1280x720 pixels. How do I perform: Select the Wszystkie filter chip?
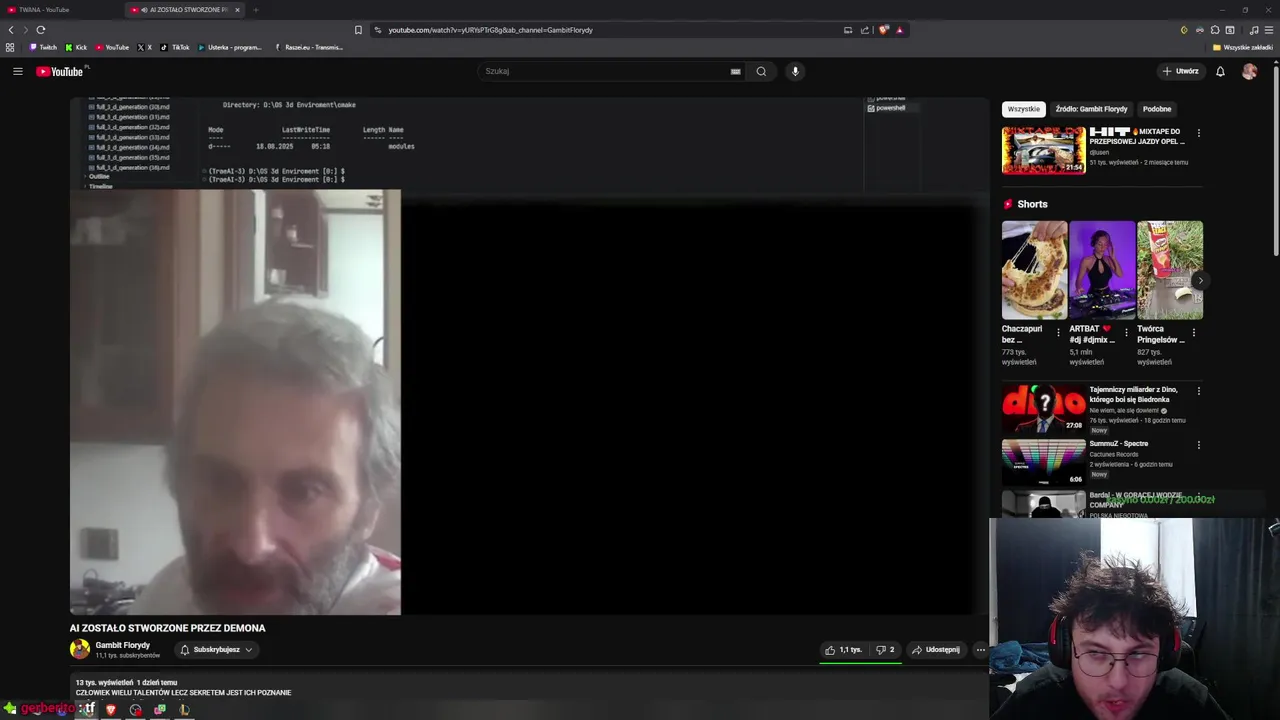(1024, 109)
